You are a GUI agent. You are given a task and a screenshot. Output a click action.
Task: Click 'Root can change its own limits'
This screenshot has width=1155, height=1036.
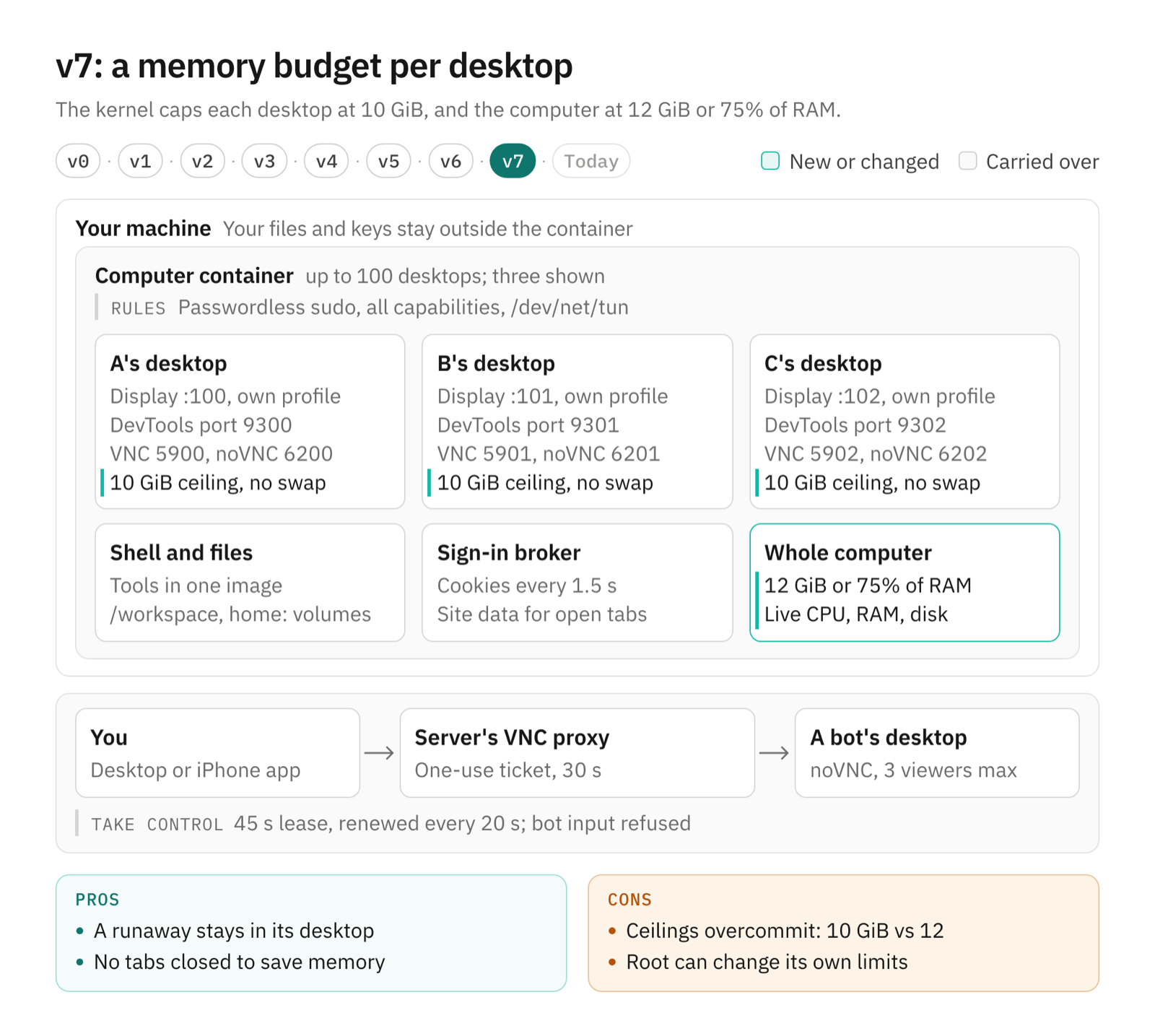pyautogui.click(x=767, y=962)
